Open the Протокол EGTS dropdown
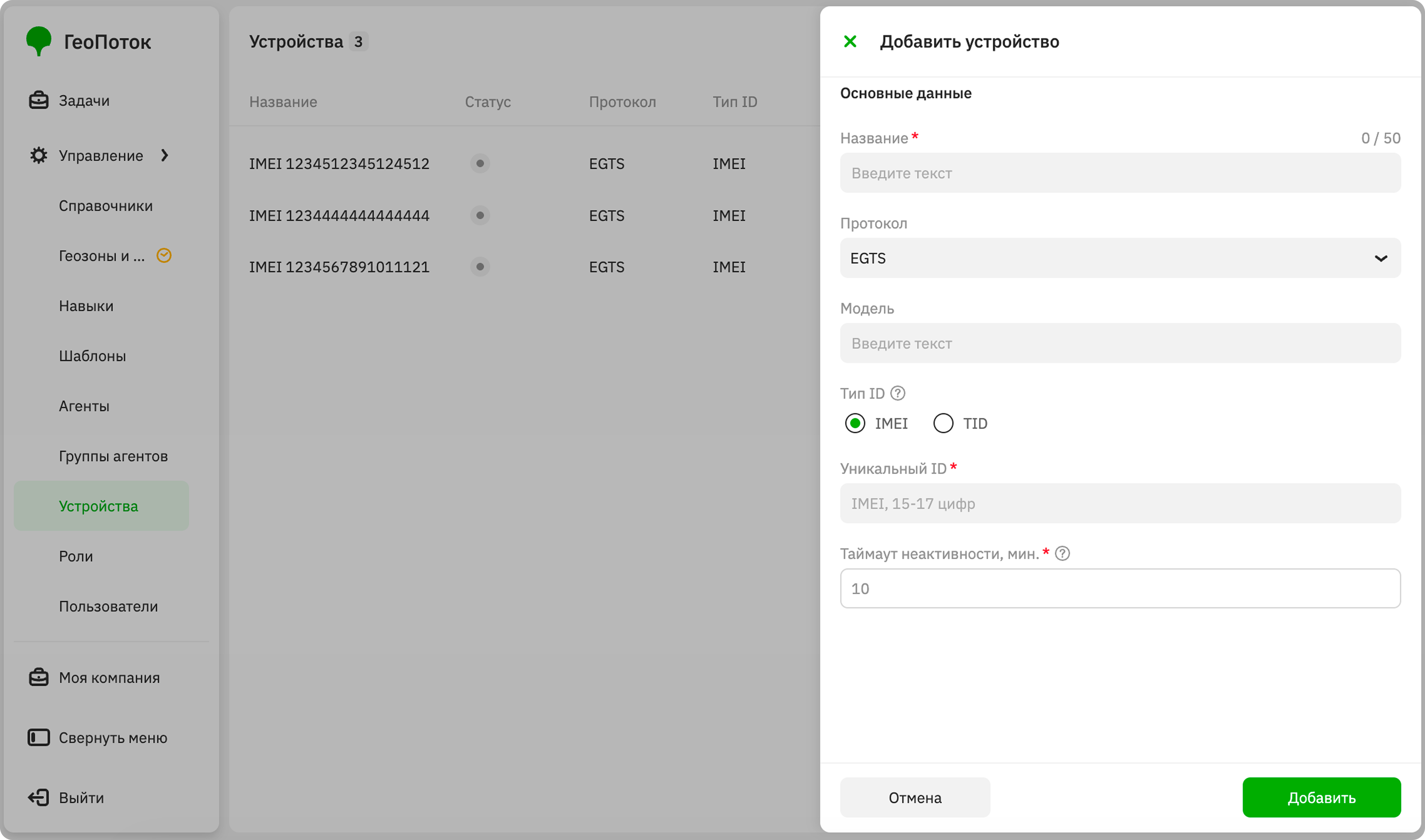 [1120, 258]
